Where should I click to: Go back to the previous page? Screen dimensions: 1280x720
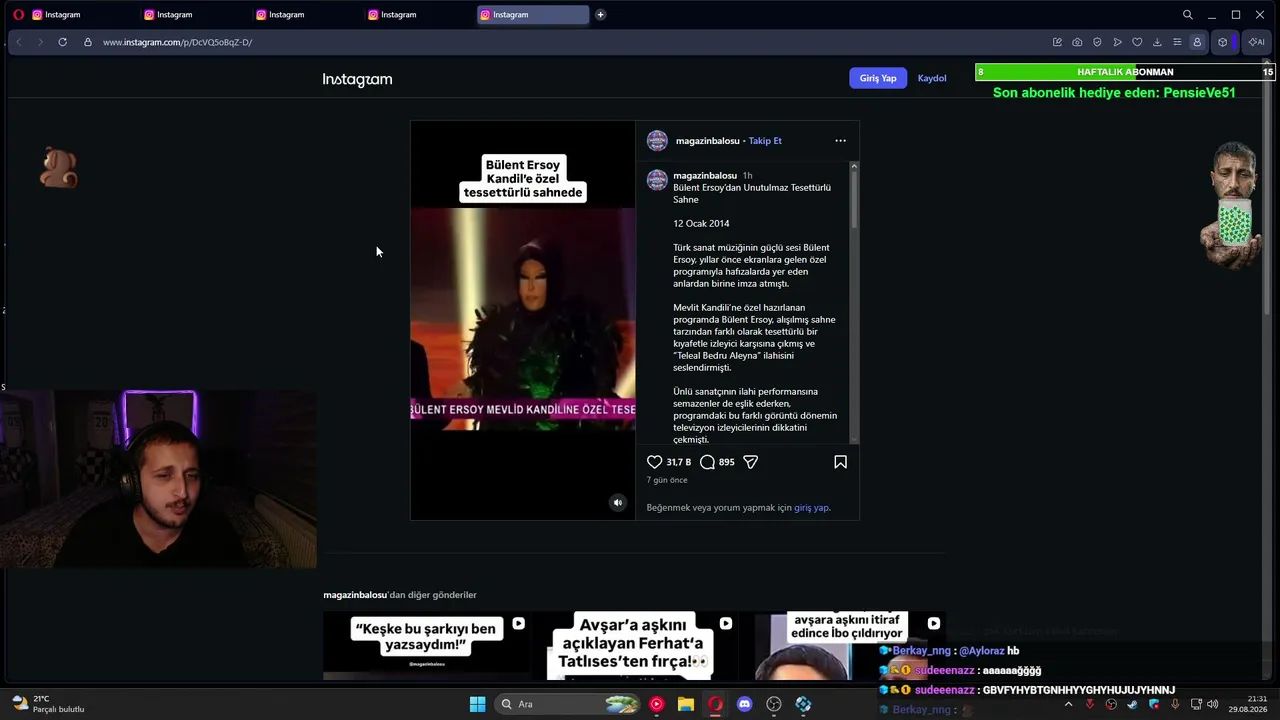18,42
